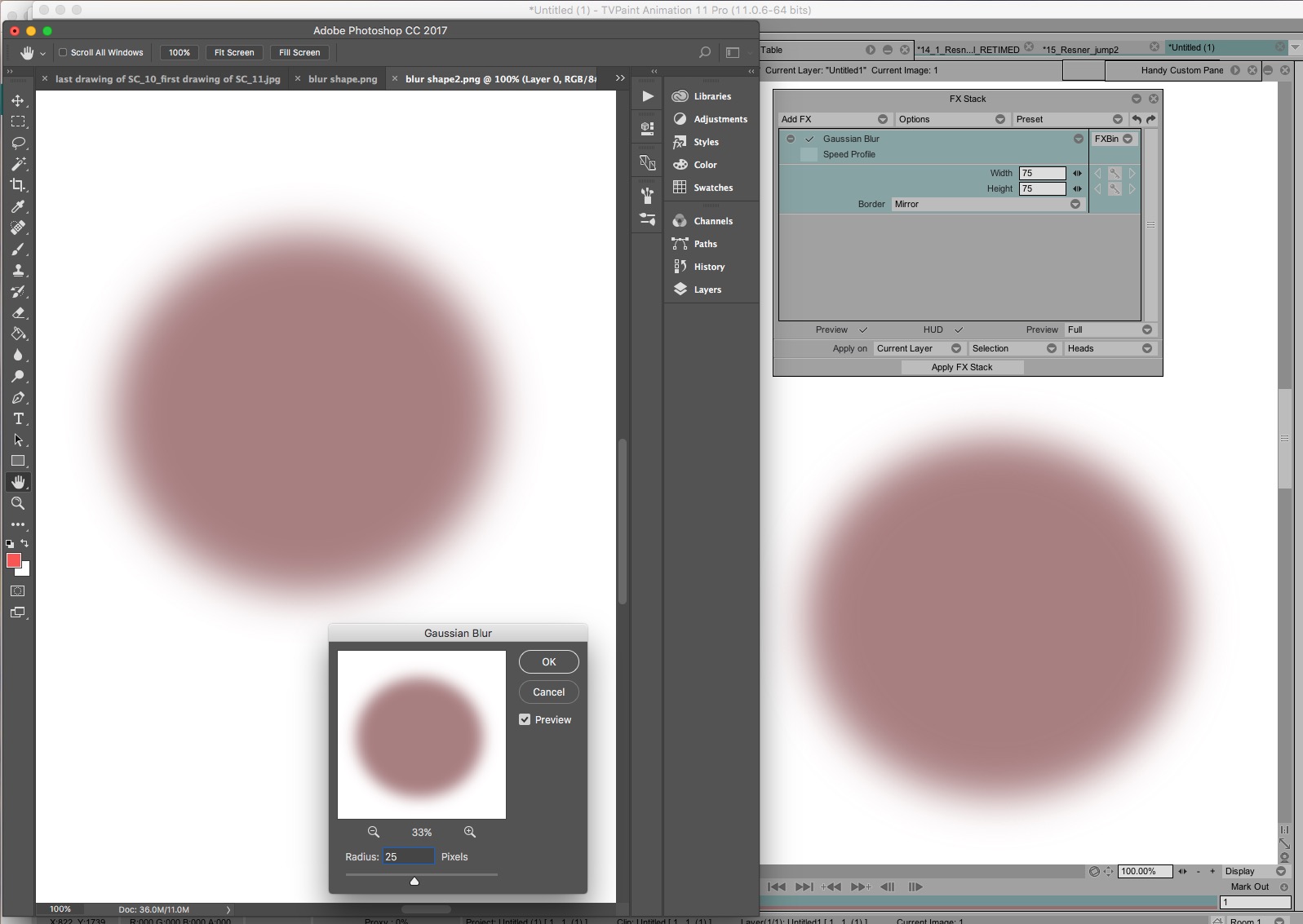Cancel the Gaussian Blur dialog

549,692
